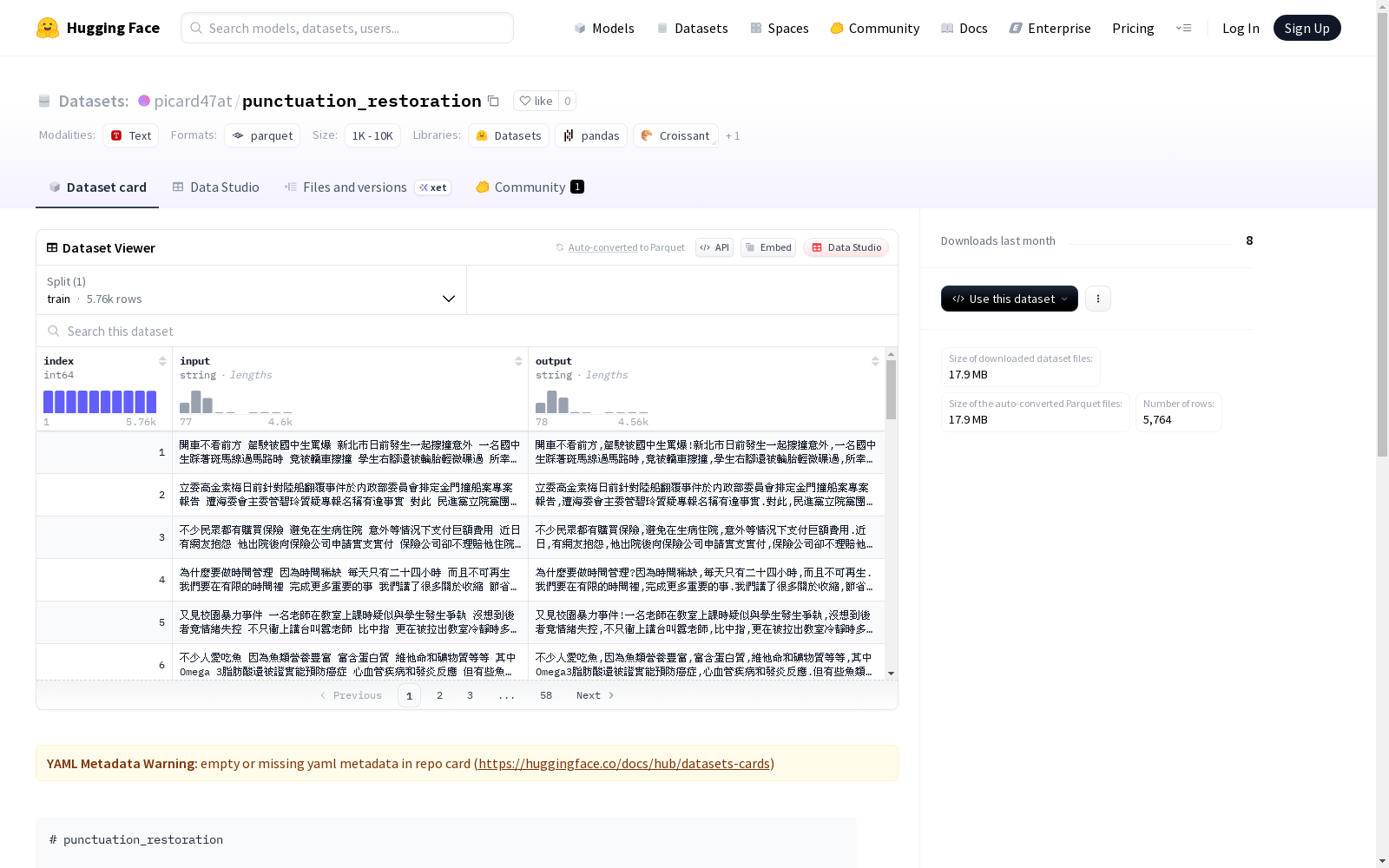Click index cell of row 3

pyautogui.click(x=104, y=537)
